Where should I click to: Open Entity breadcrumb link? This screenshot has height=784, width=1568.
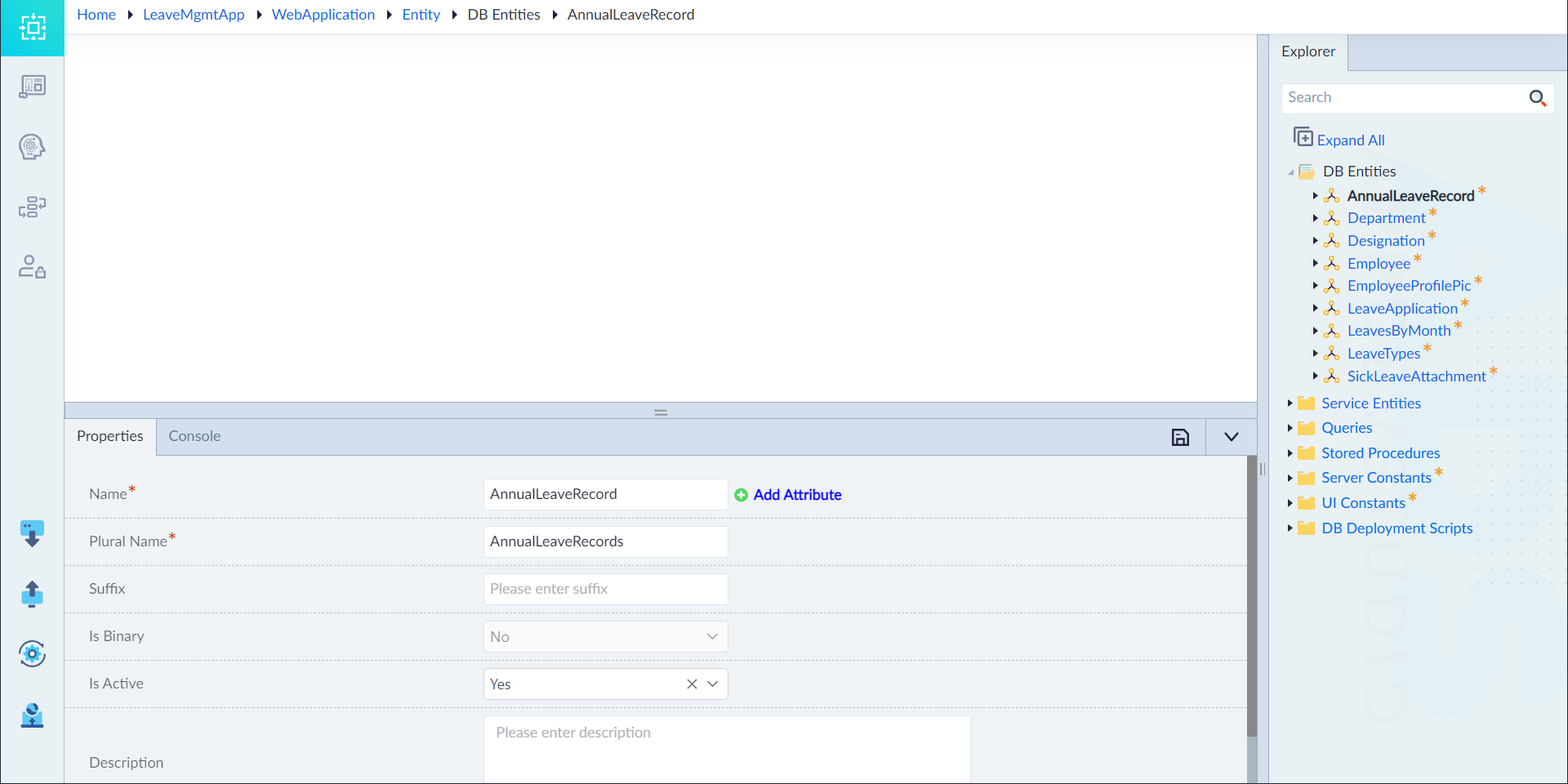coord(421,15)
